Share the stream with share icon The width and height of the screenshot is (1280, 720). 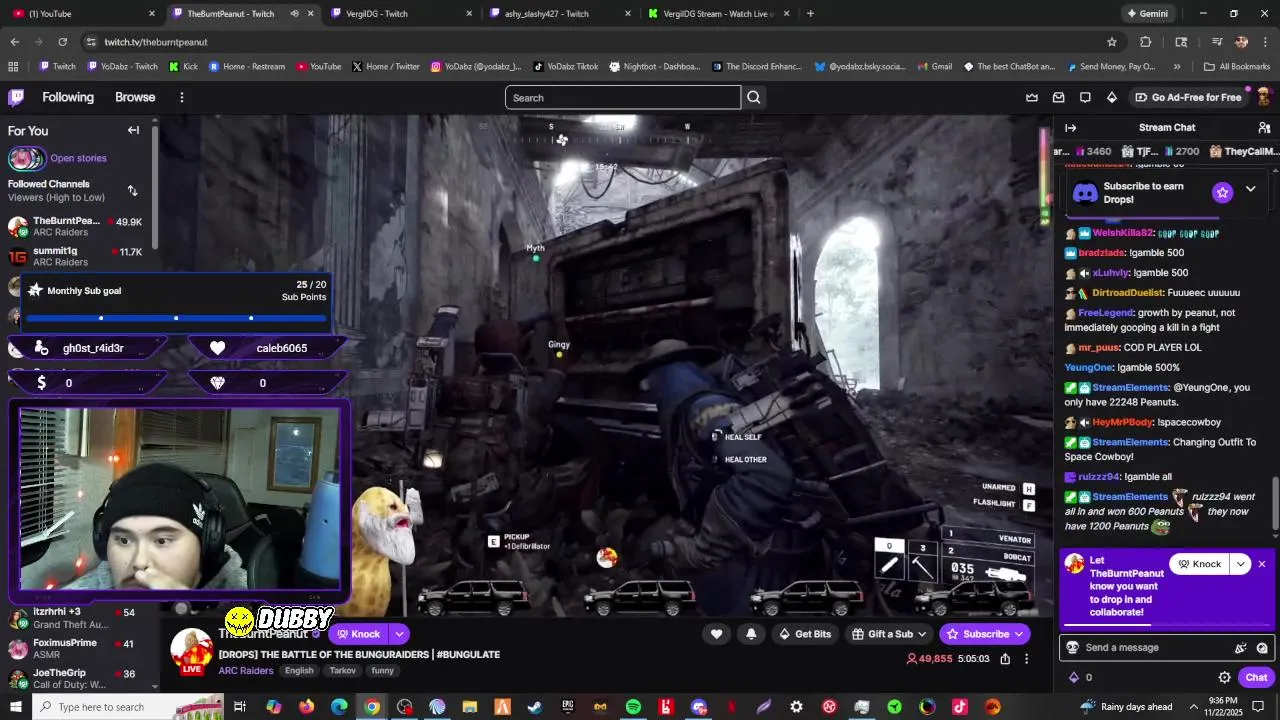1005,659
